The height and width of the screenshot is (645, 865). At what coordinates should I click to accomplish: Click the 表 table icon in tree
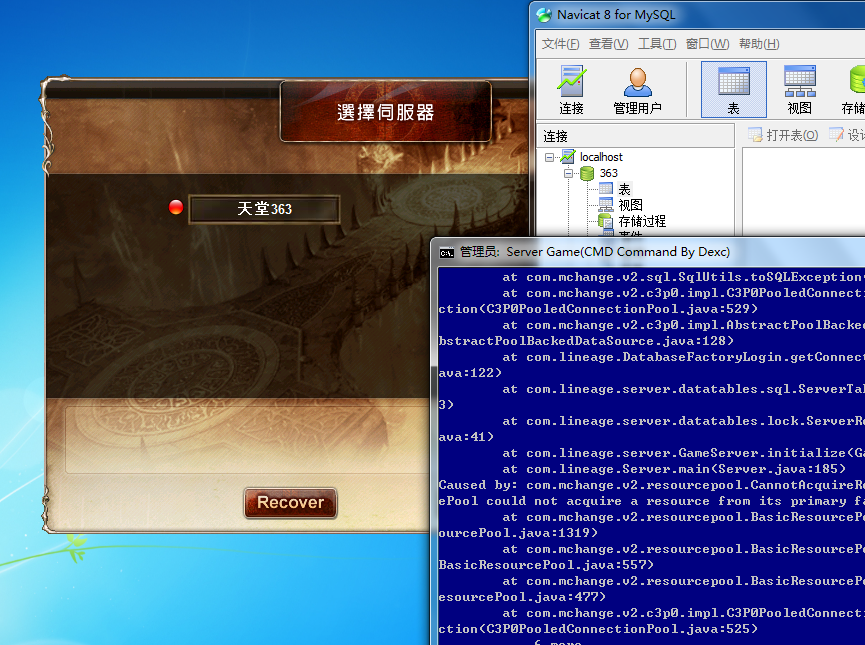[606, 189]
